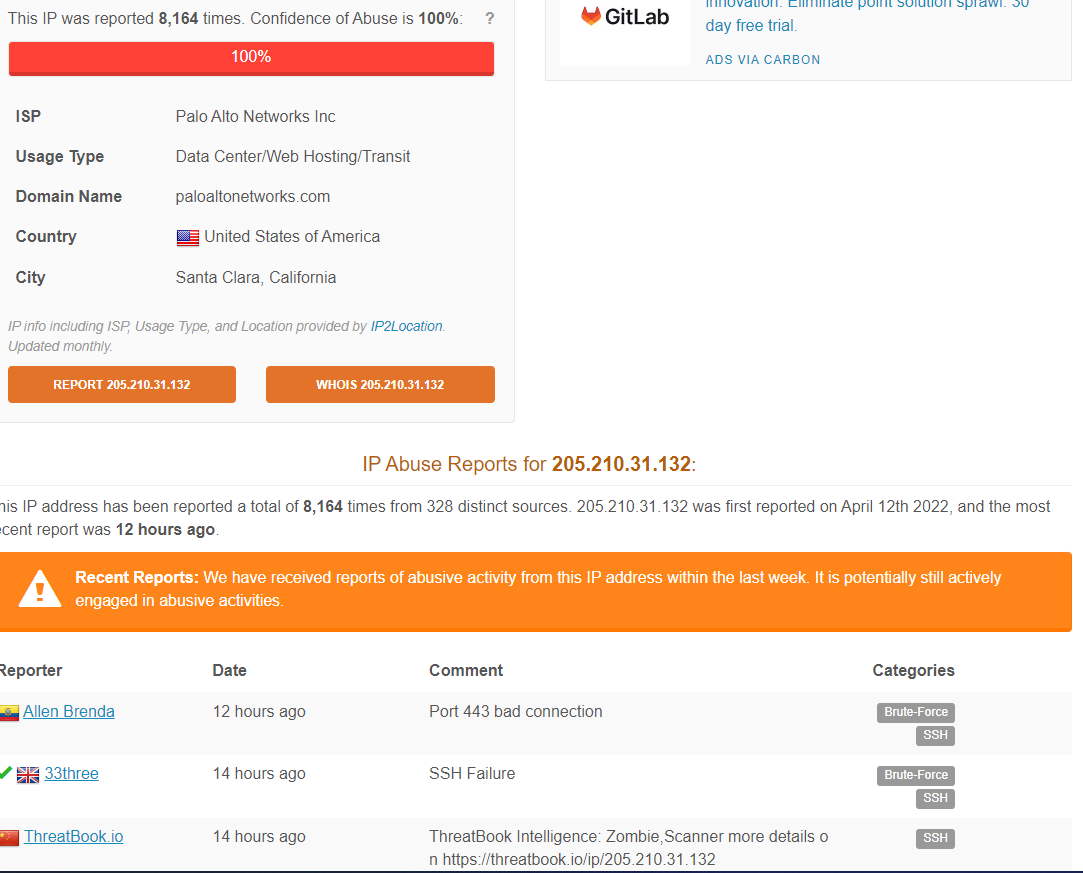The width and height of the screenshot is (1083, 873).
Task: Click the 100% abuse confidence bar
Action: point(251,58)
